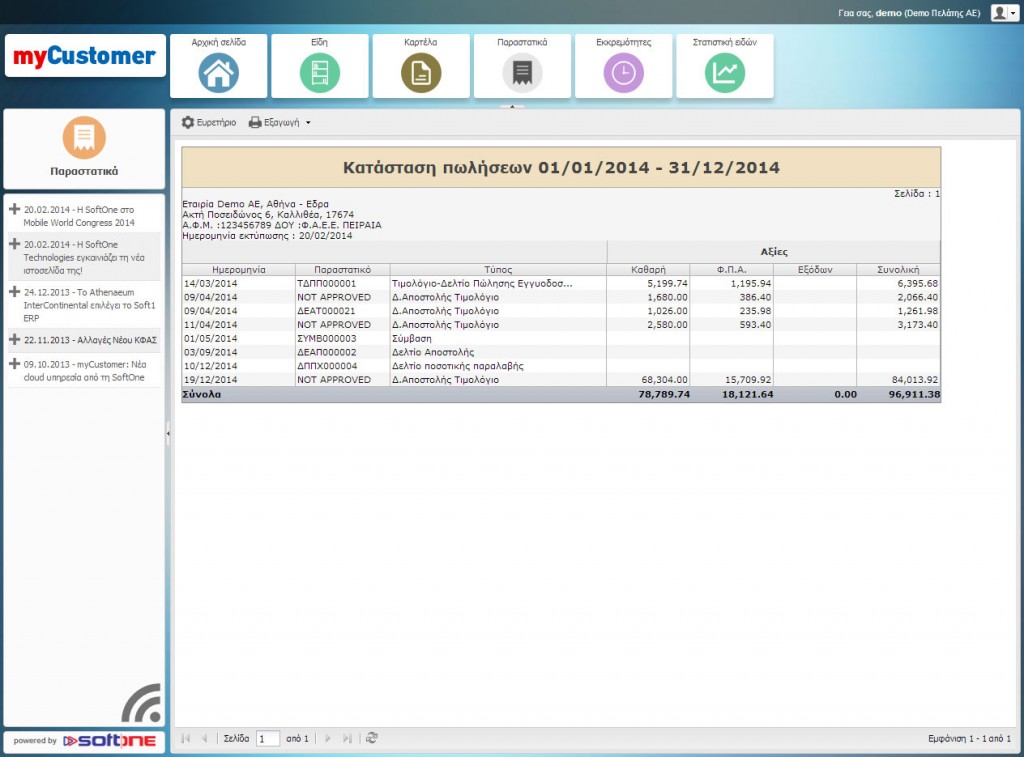
Task: Open the Στατιστική ειδών chart icon
Action: 725,72
